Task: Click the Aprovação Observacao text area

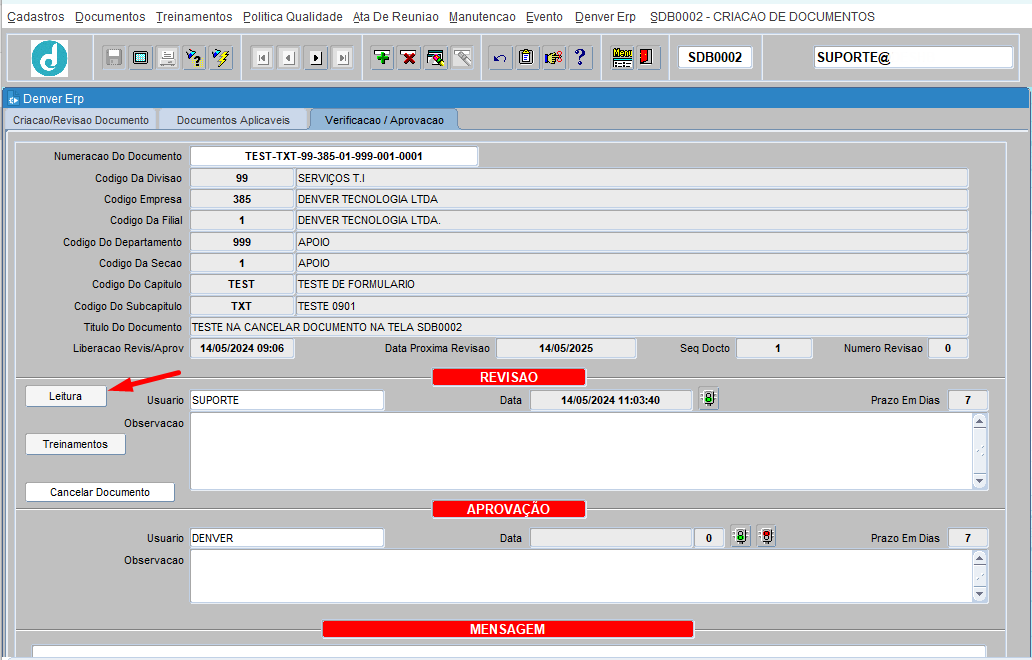Action: (x=581, y=576)
